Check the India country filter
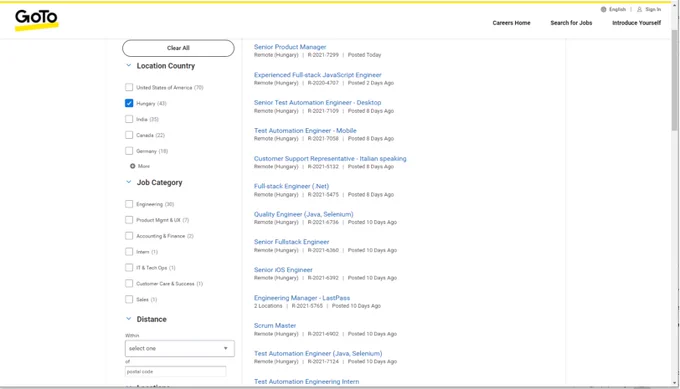This screenshot has height=389, width=680. click(x=129, y=119)
